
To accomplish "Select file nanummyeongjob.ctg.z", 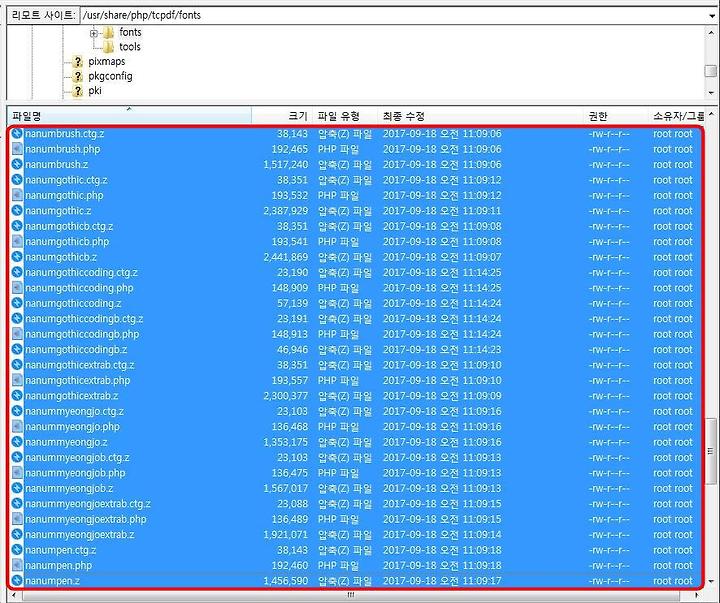I will pos(77,458).
